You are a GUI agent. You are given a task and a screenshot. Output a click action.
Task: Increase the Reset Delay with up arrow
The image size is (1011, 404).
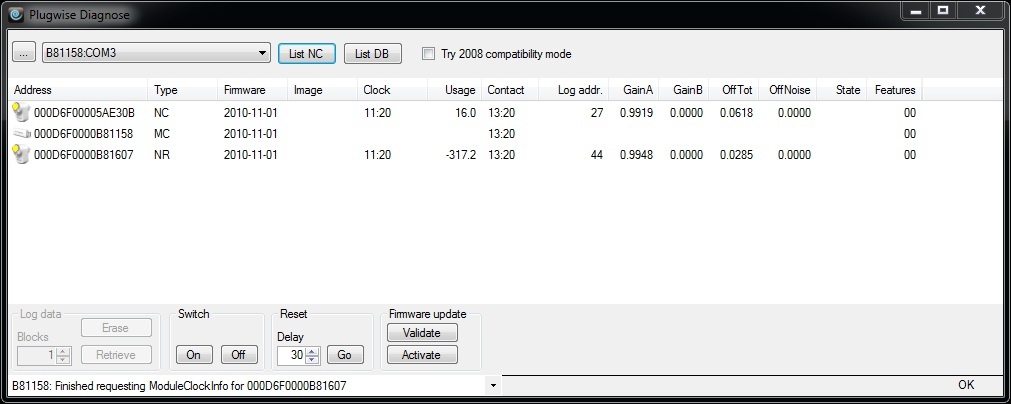(312, 351)
